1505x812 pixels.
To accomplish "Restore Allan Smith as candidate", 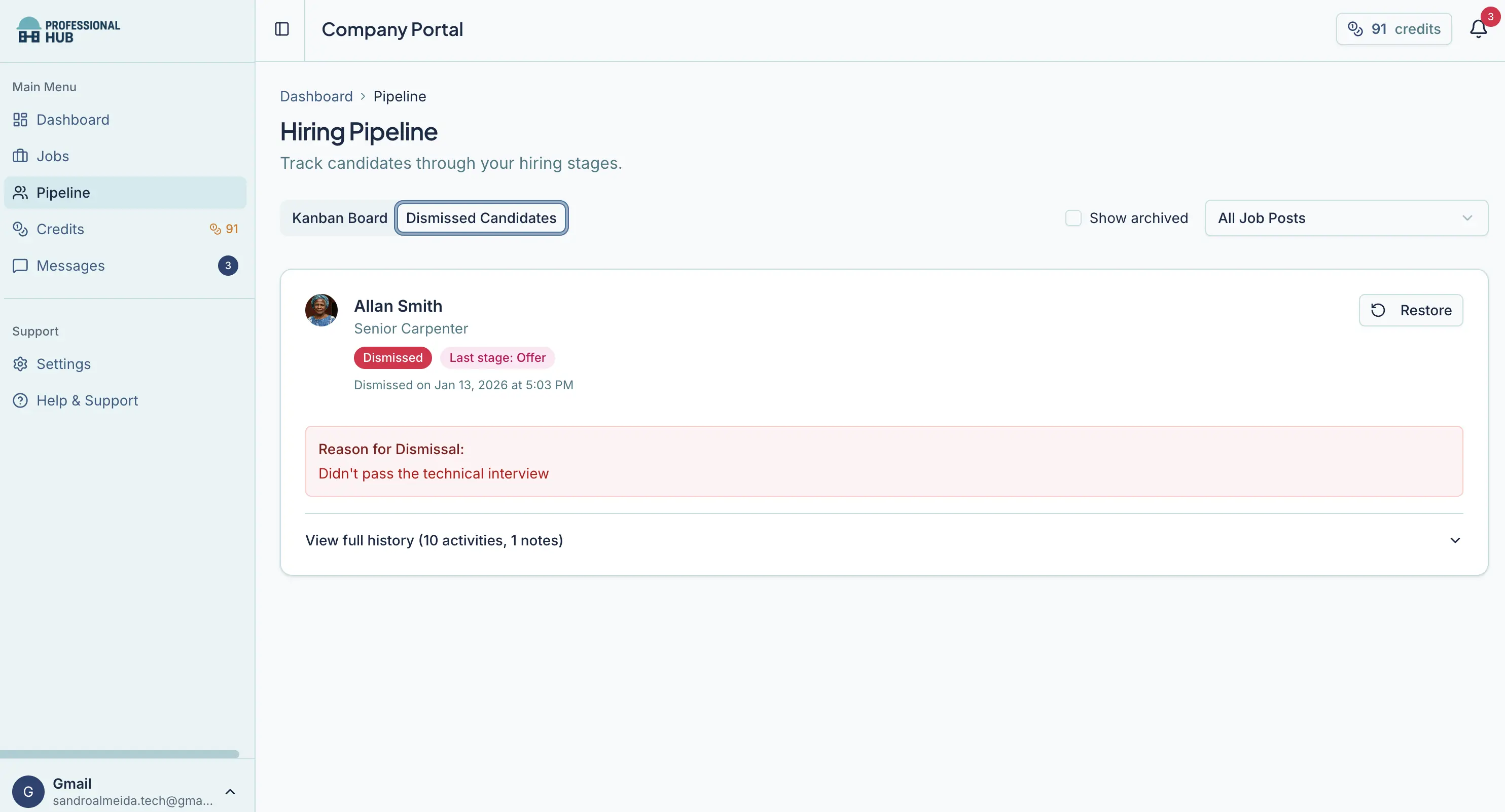I will click(x=1410, y=310).
